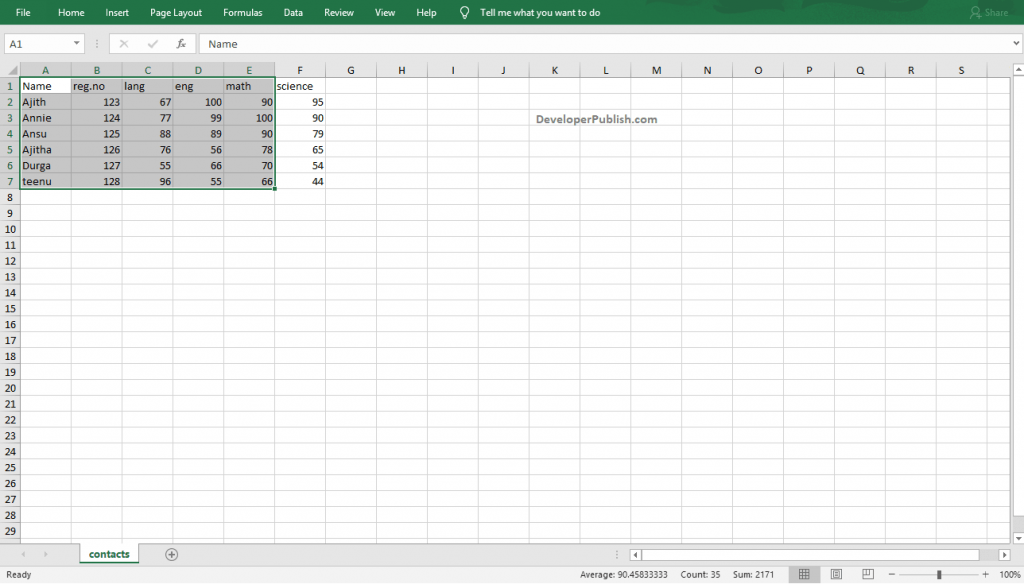Click the Count: 35 status entry
Viewport: 1024px width, 584px height.
[700, 574]
